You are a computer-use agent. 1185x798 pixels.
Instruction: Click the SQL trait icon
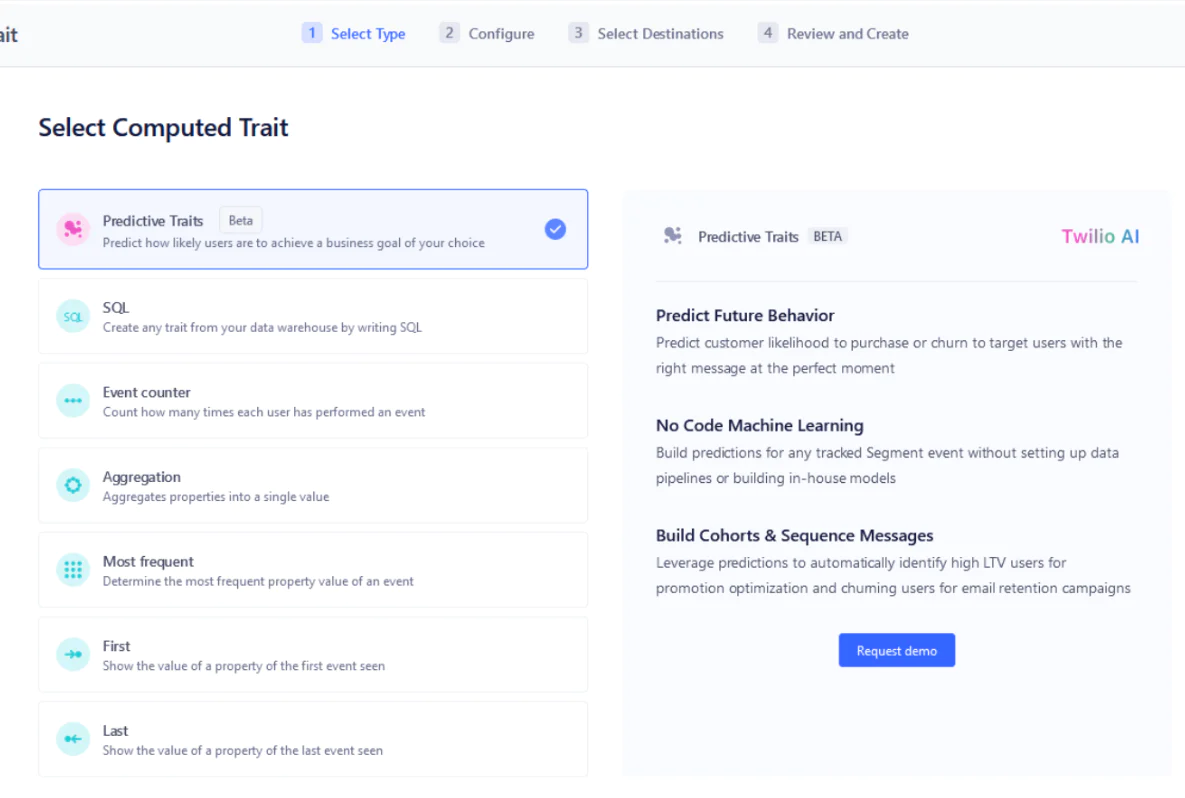(x=73, y=316)
